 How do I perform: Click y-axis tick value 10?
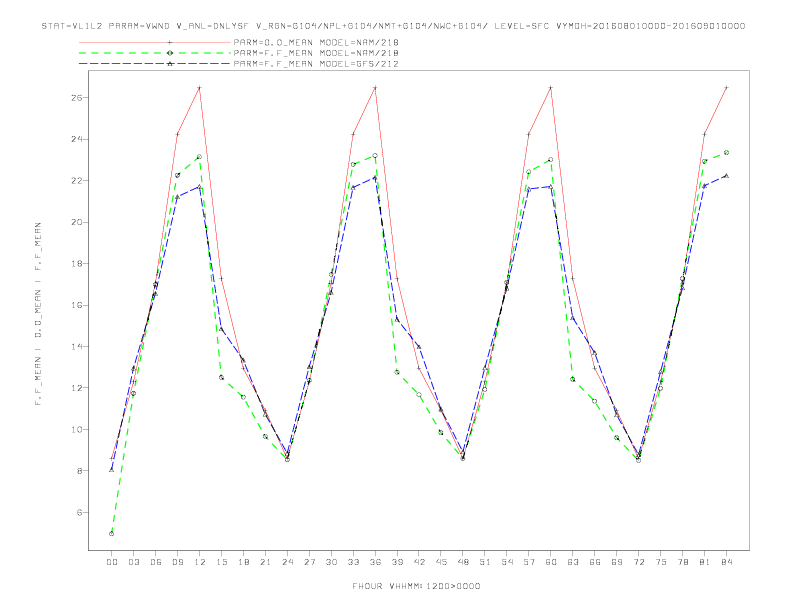[77, 429]
